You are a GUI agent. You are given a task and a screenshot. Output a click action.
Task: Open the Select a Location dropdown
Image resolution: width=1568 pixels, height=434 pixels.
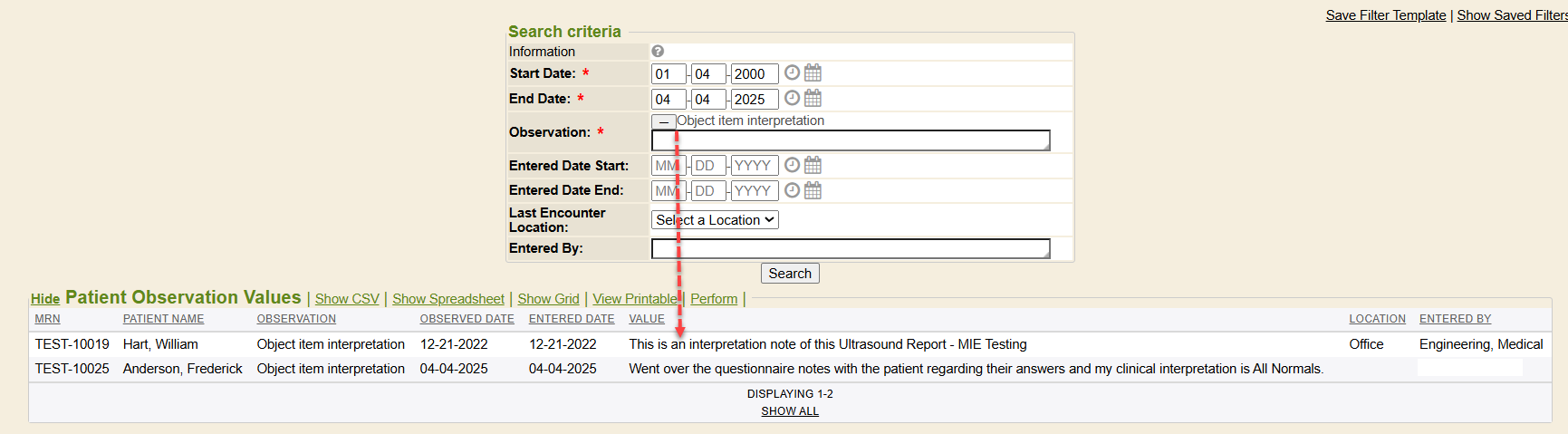tap(715, 220)
